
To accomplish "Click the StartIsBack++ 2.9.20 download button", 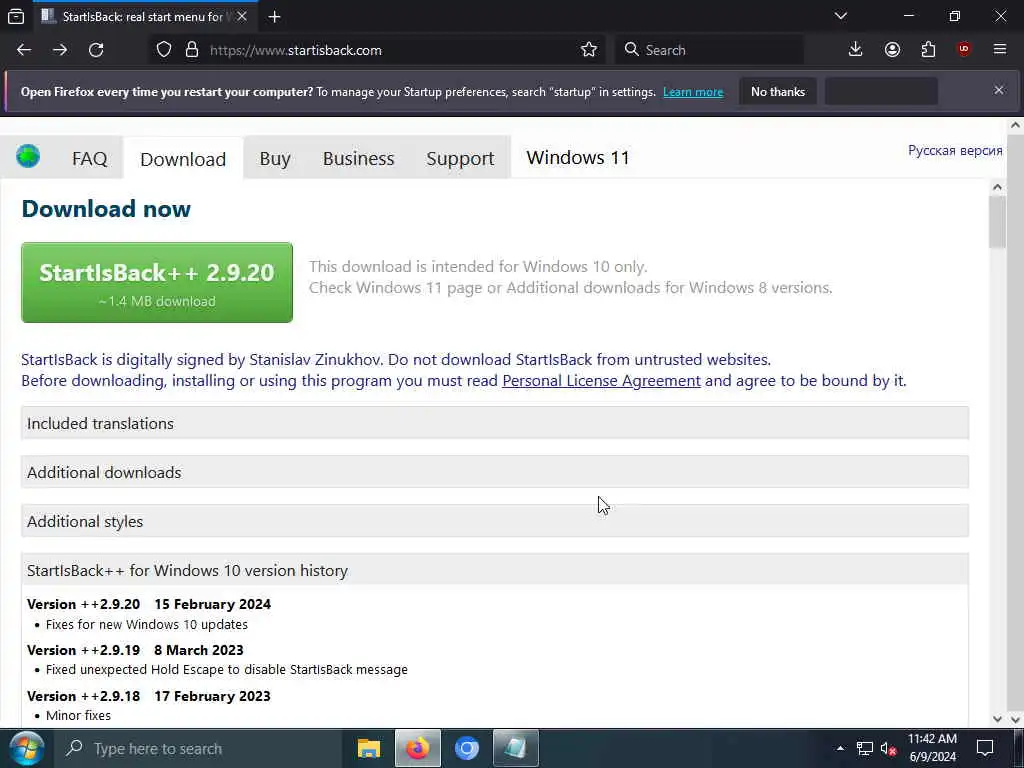I will pyautogui.click(x=157, y=282).
